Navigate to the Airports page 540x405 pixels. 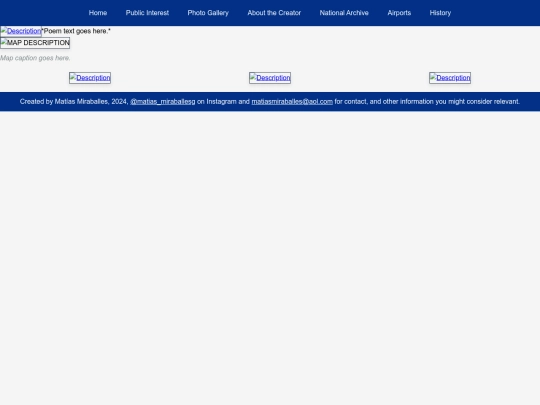pos(399,13)
